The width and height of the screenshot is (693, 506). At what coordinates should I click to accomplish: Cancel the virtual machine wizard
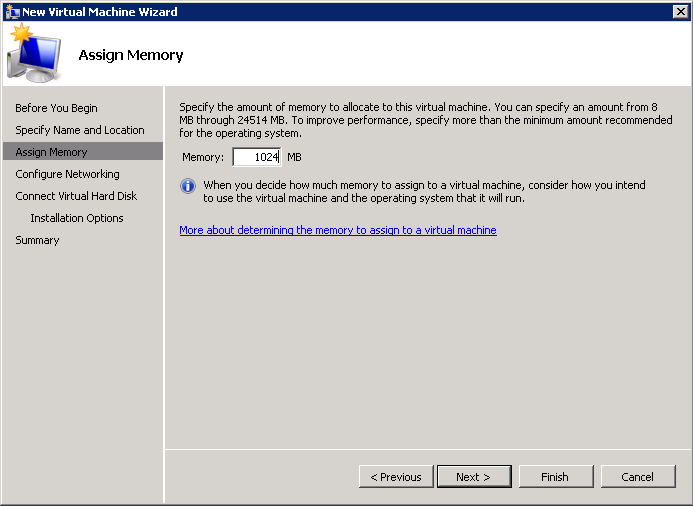tap(637, 477)
